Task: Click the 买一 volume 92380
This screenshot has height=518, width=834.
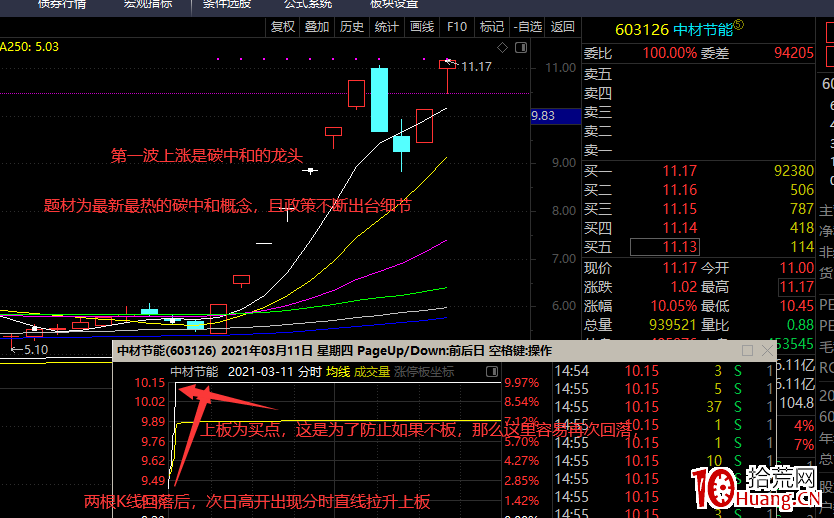Action: 794,171
